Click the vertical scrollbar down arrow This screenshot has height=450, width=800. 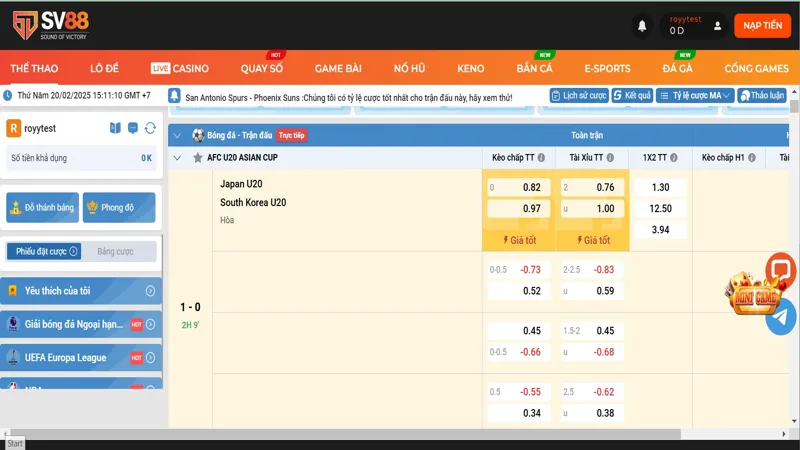point(794,421)
